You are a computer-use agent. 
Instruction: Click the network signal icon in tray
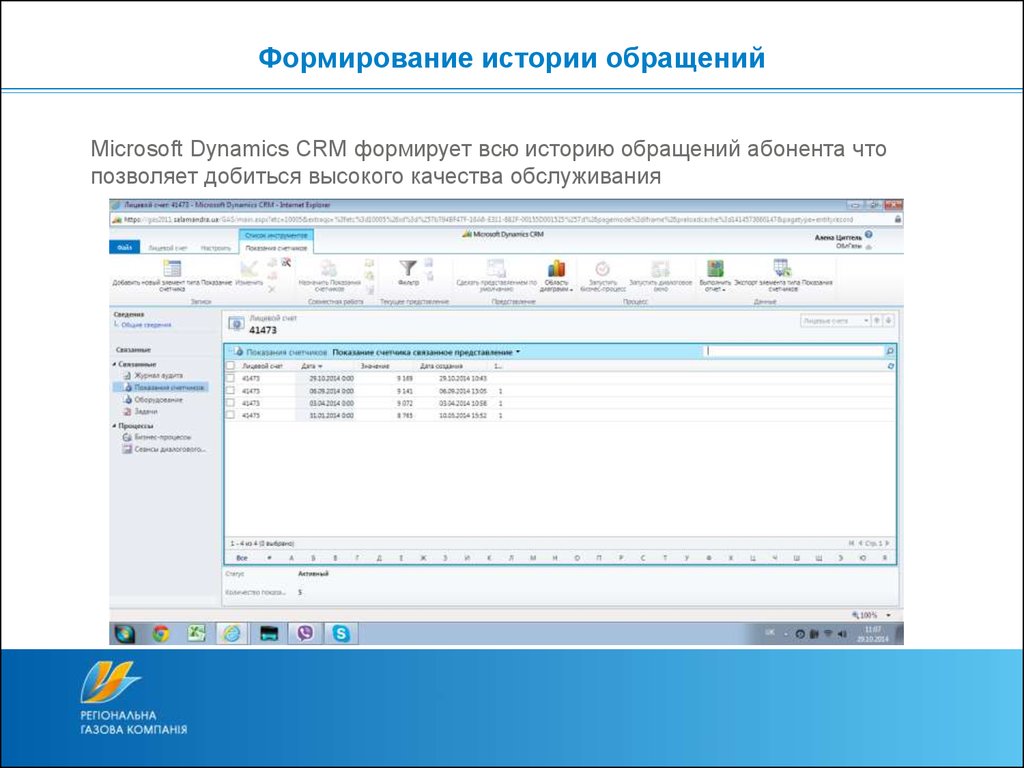tap(828, 634)
